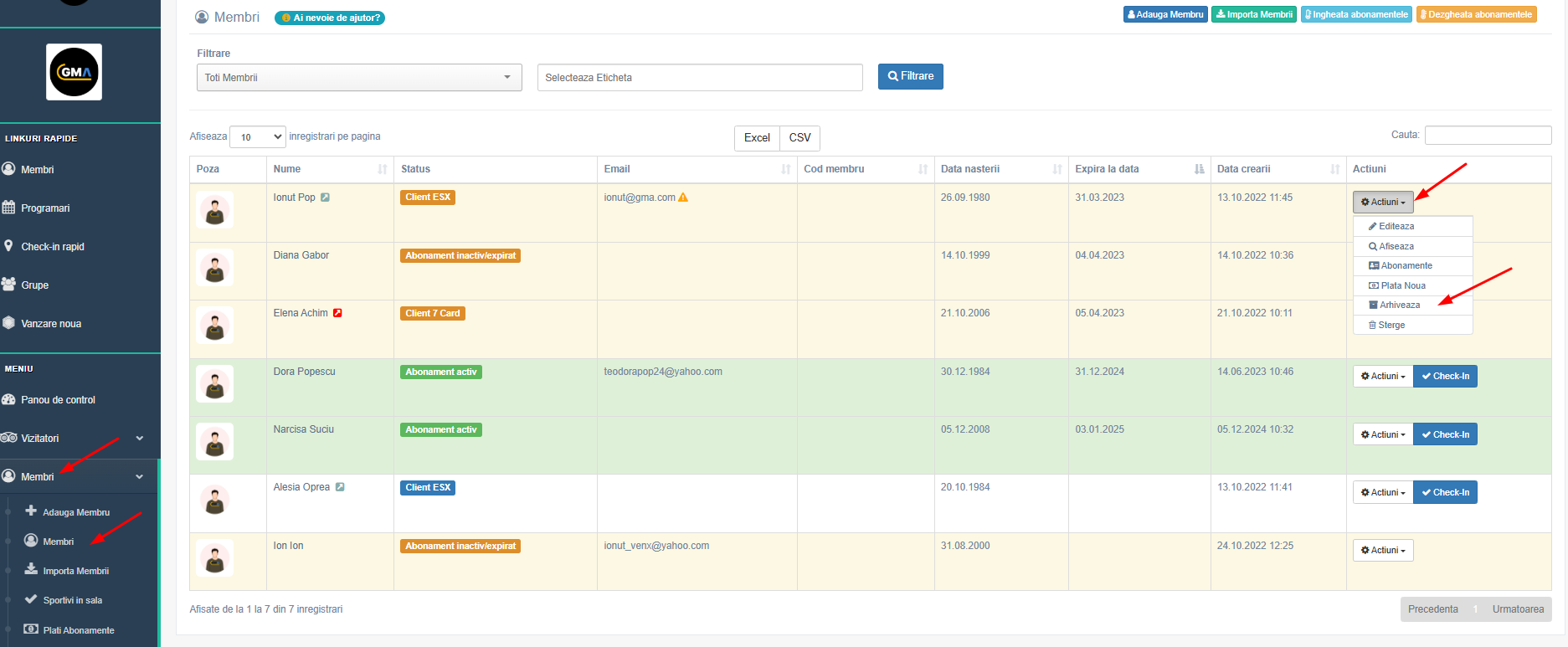Open Programari calendar link
The image size is (1568, 647).
(45, 208)
